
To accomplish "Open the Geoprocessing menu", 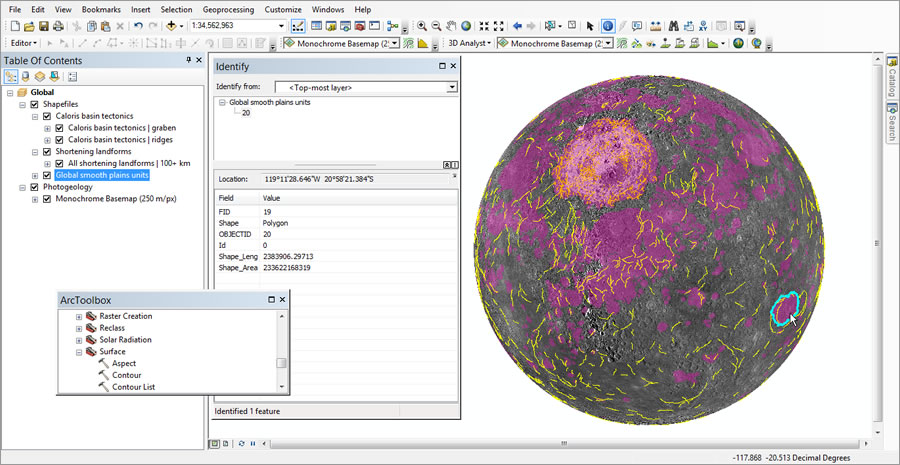I will pos(228,9).
